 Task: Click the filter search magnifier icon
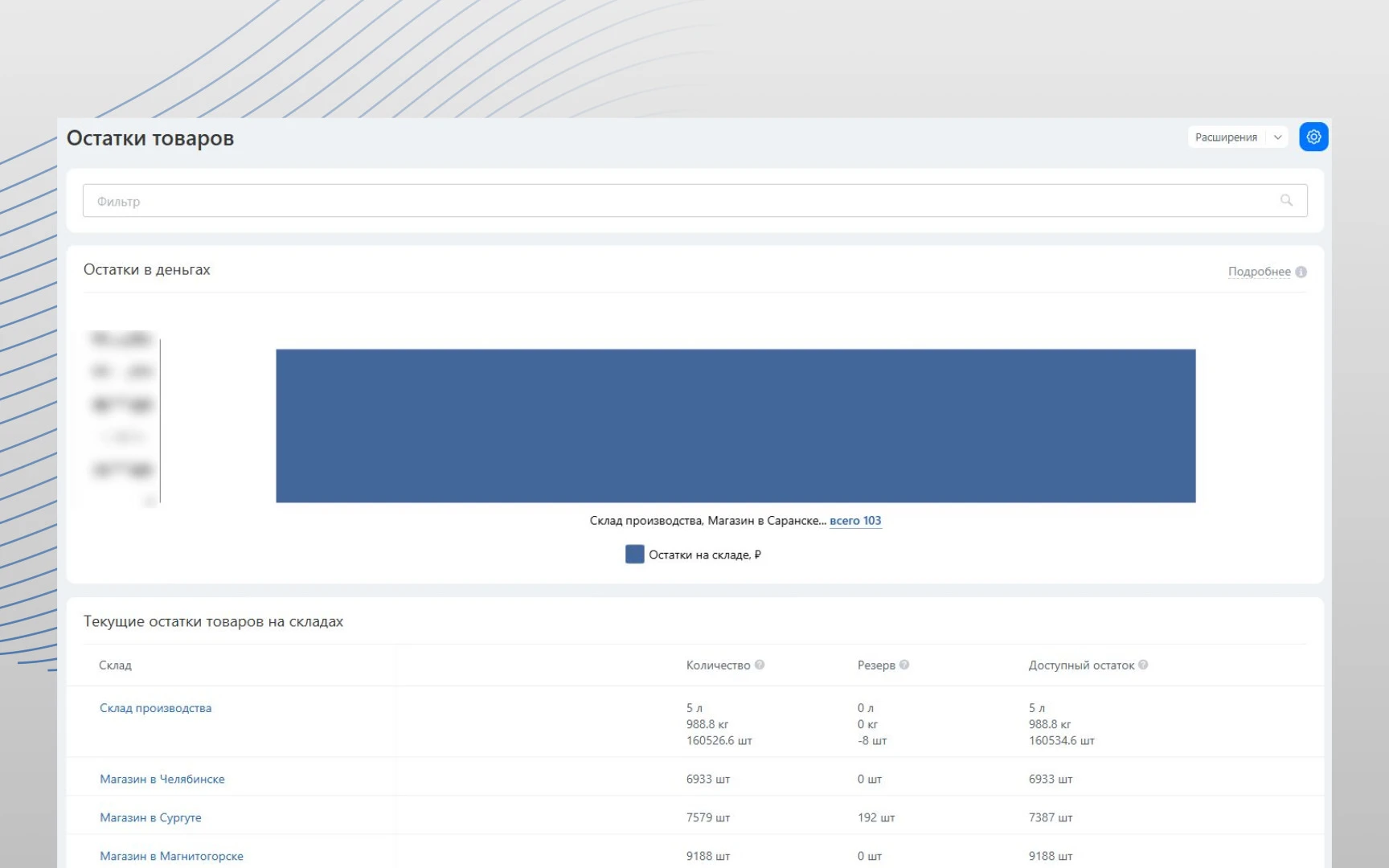[1286, 200]
